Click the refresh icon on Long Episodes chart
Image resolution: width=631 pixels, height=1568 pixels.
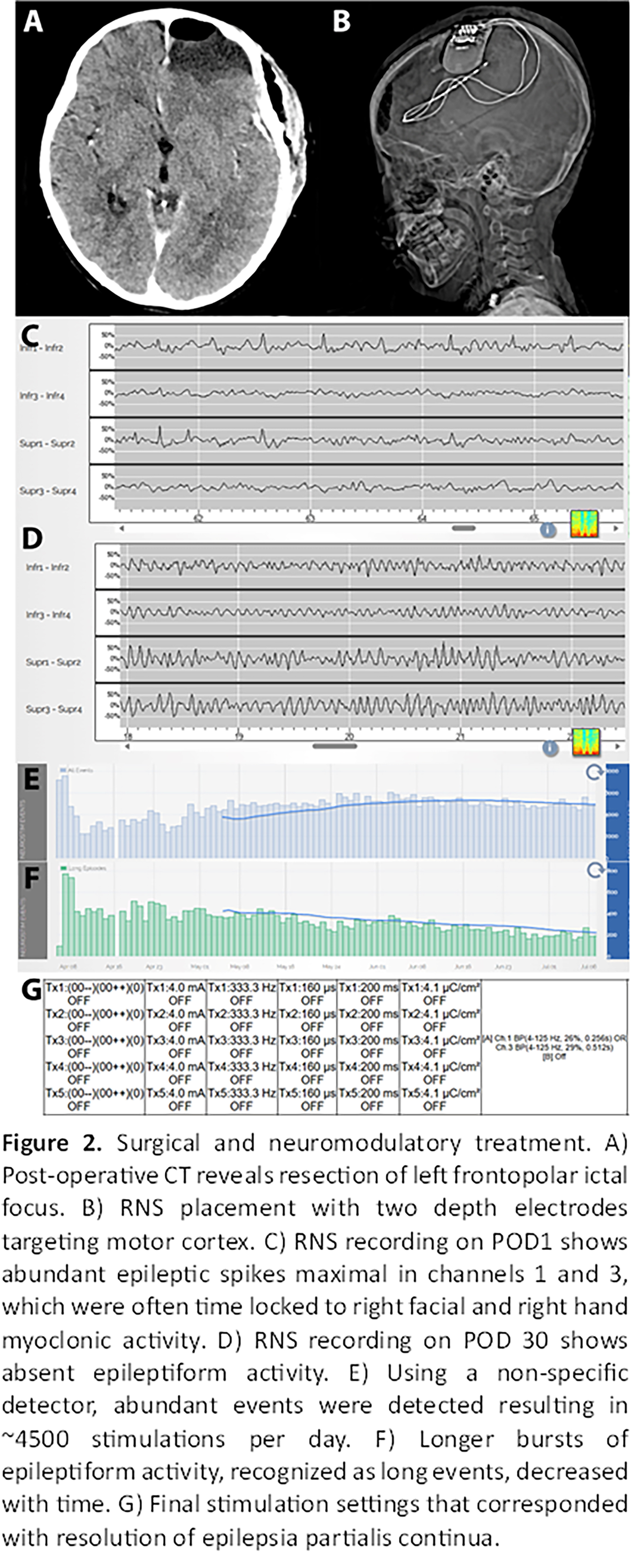tap(595, 870)
